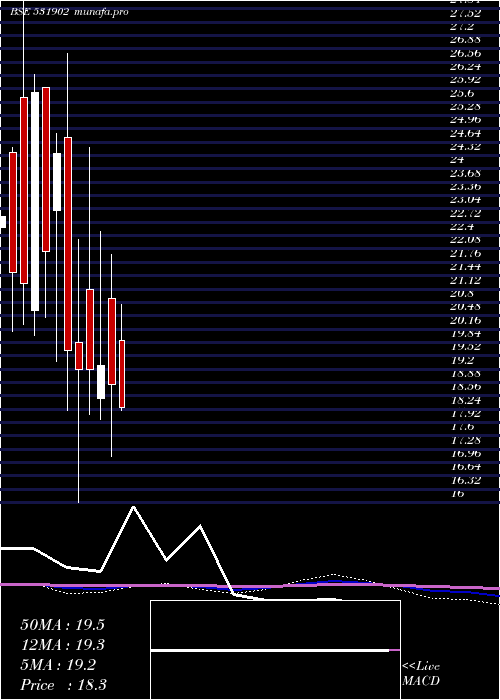Viewport: 500px width, 700px height.
Task: Click the 22.08 price axis label
Action: point(466,240)
